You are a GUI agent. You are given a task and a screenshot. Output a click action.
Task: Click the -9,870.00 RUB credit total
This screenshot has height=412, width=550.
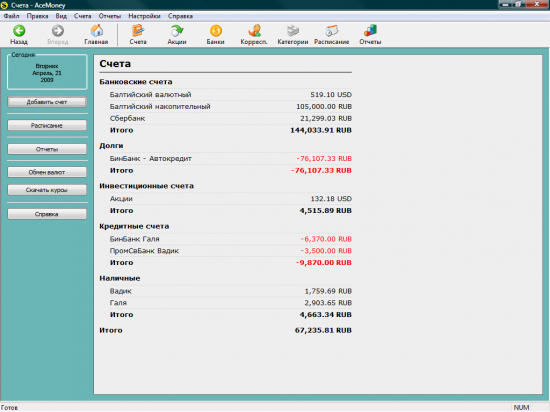323,263
